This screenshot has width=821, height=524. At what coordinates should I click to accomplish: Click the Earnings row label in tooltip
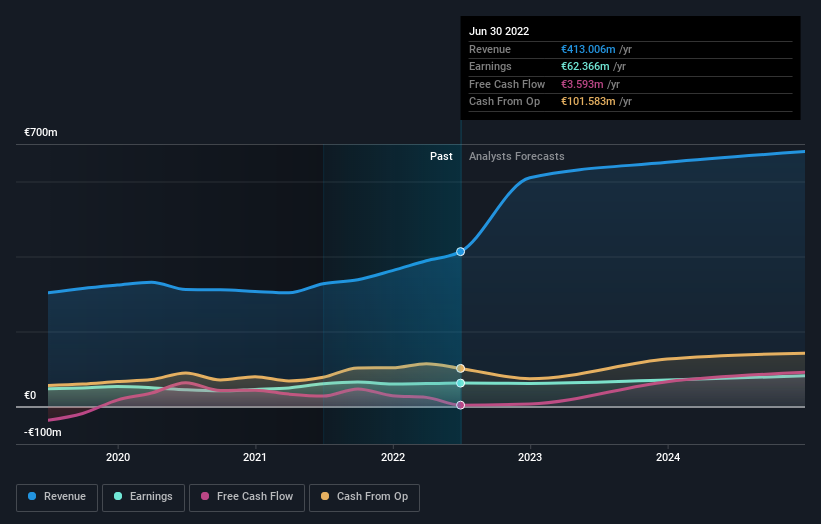coord(490,66)
